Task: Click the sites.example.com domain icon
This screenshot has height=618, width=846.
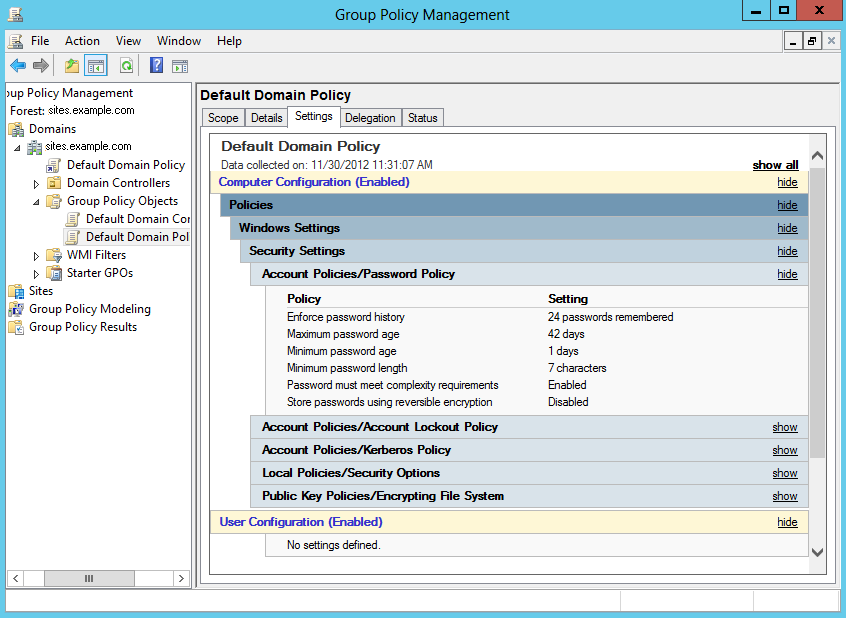Action: pos(35,147)
